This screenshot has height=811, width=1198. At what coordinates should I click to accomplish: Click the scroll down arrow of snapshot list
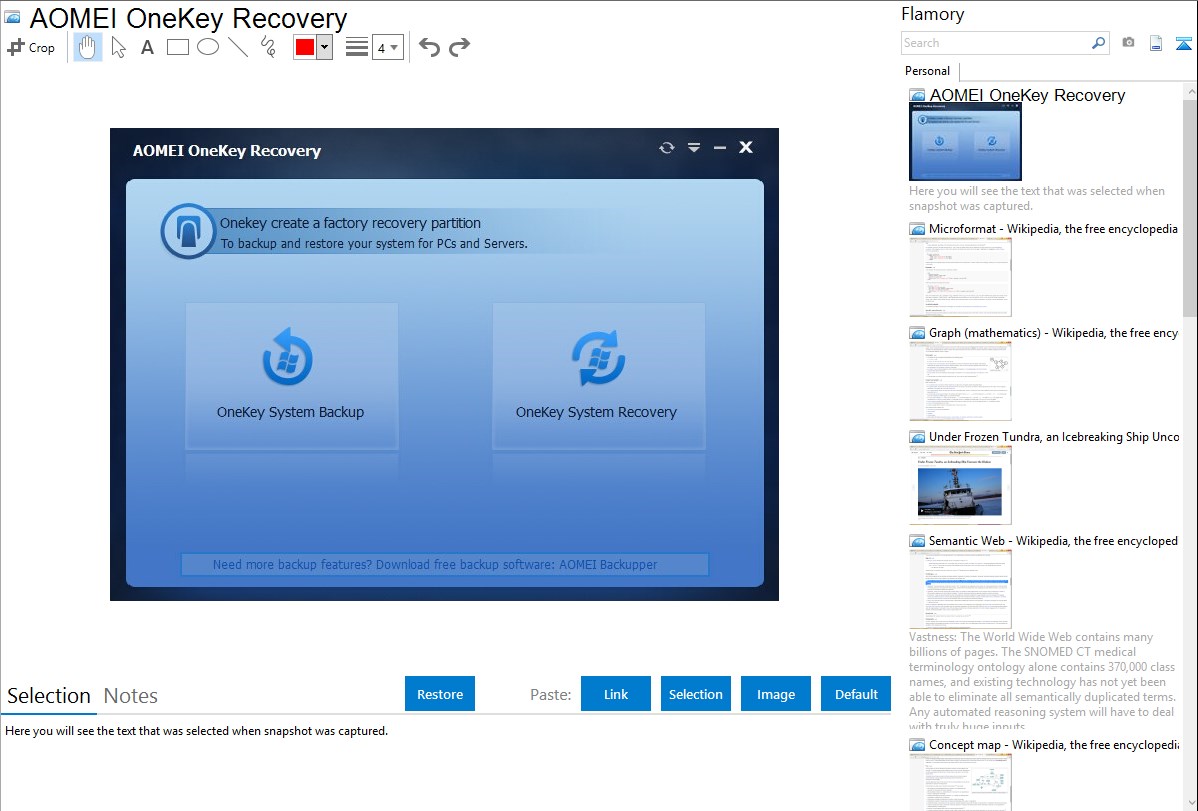click(1190, 803)
